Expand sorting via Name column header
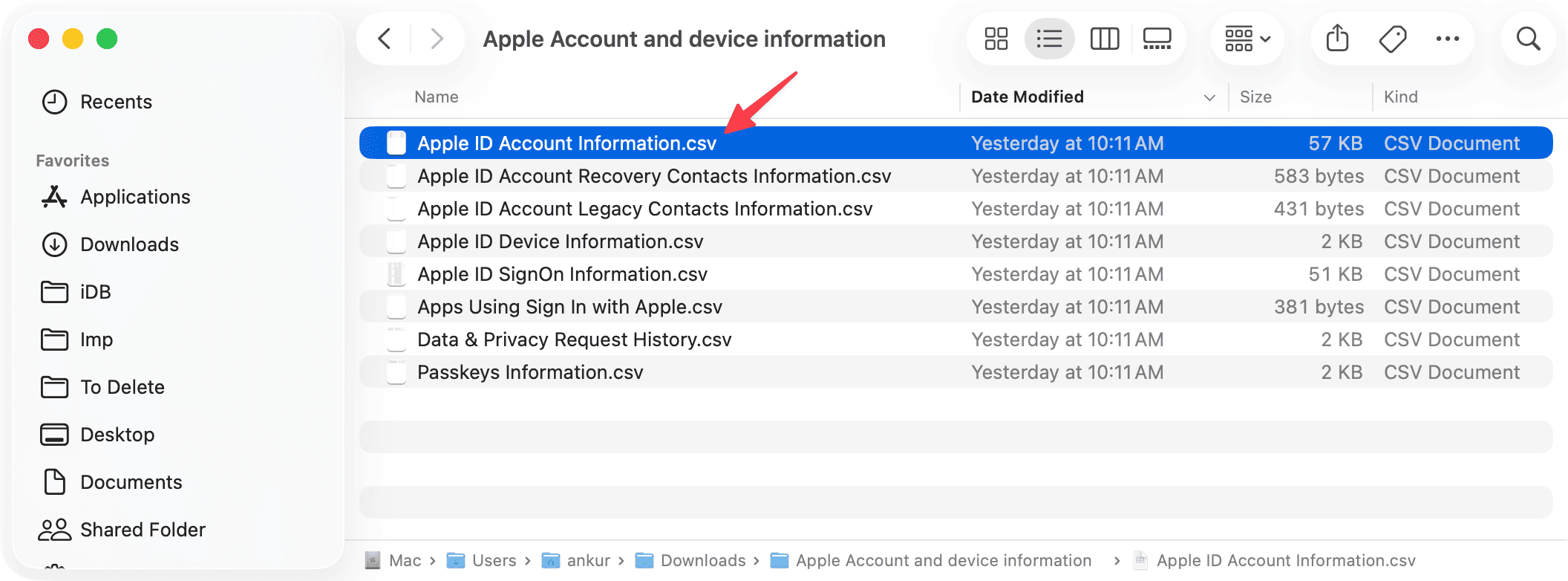The image size is (1568, 581). pyautogui.click(x=436, y=97)
